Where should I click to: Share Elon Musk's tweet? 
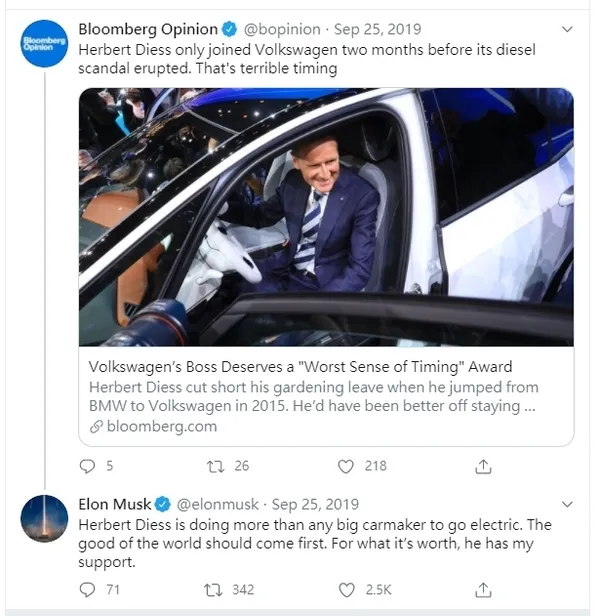point(483,590)
